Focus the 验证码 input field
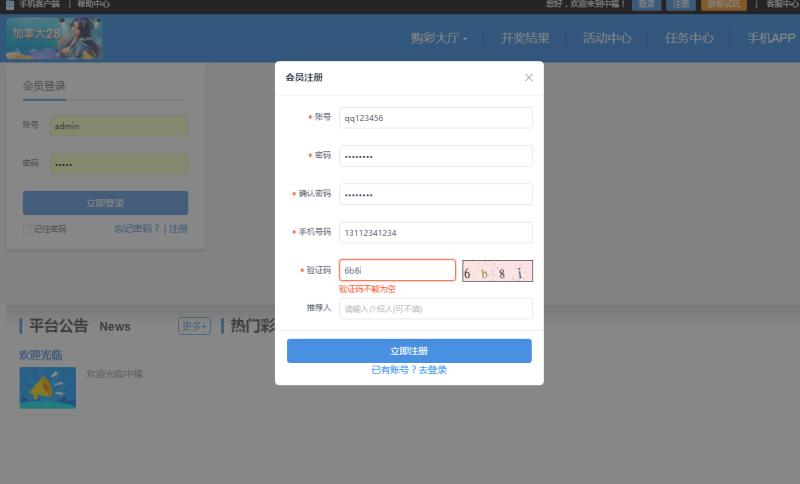800x484 pixels. click(397, 271)
